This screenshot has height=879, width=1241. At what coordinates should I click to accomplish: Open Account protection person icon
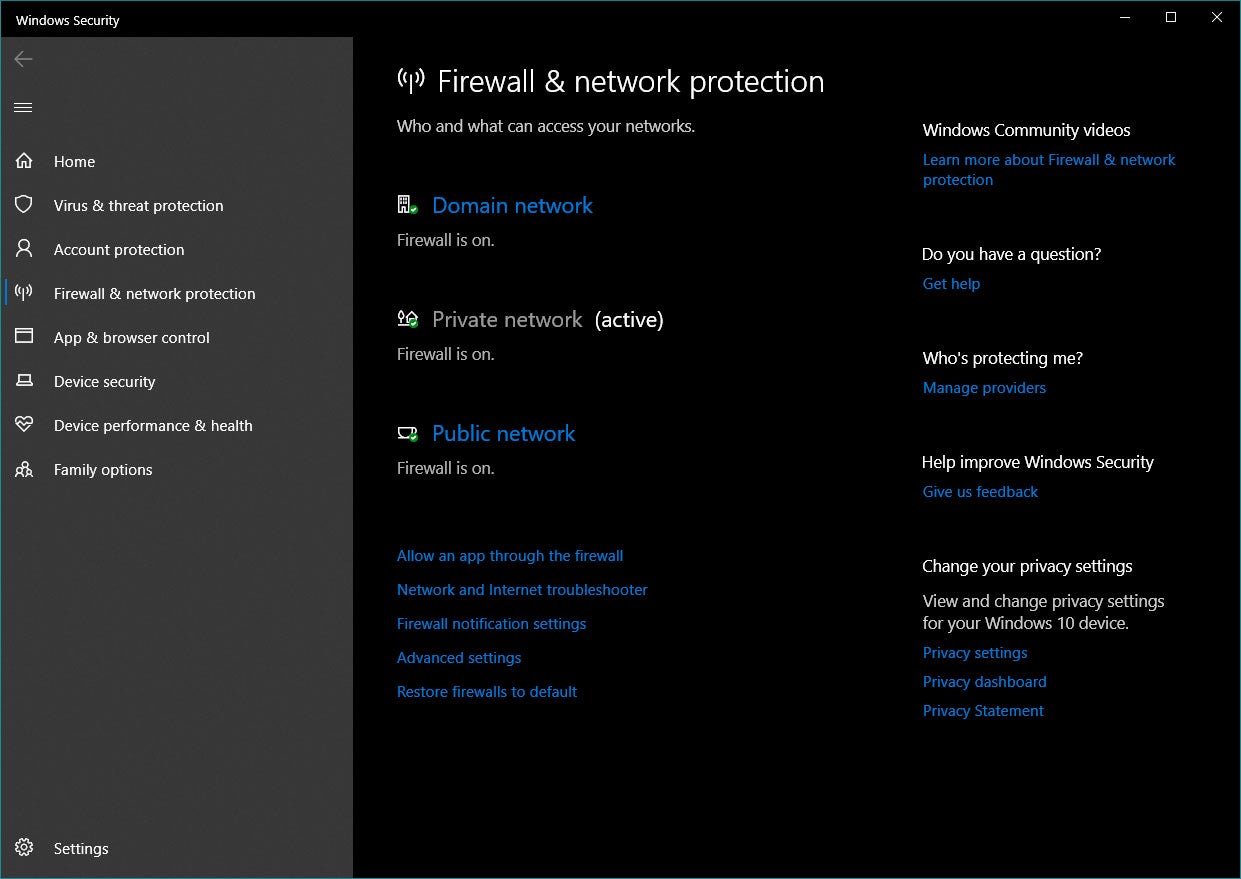[x=24, y=249]
